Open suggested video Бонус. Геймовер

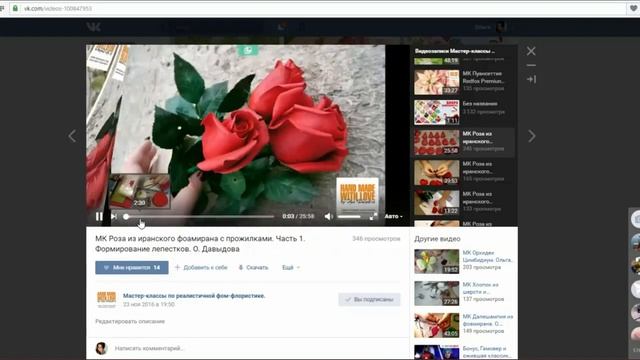pos(464,352)
